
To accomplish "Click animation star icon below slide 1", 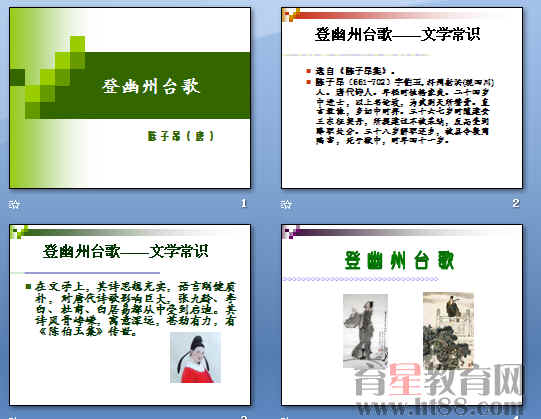I will [14, 204].
